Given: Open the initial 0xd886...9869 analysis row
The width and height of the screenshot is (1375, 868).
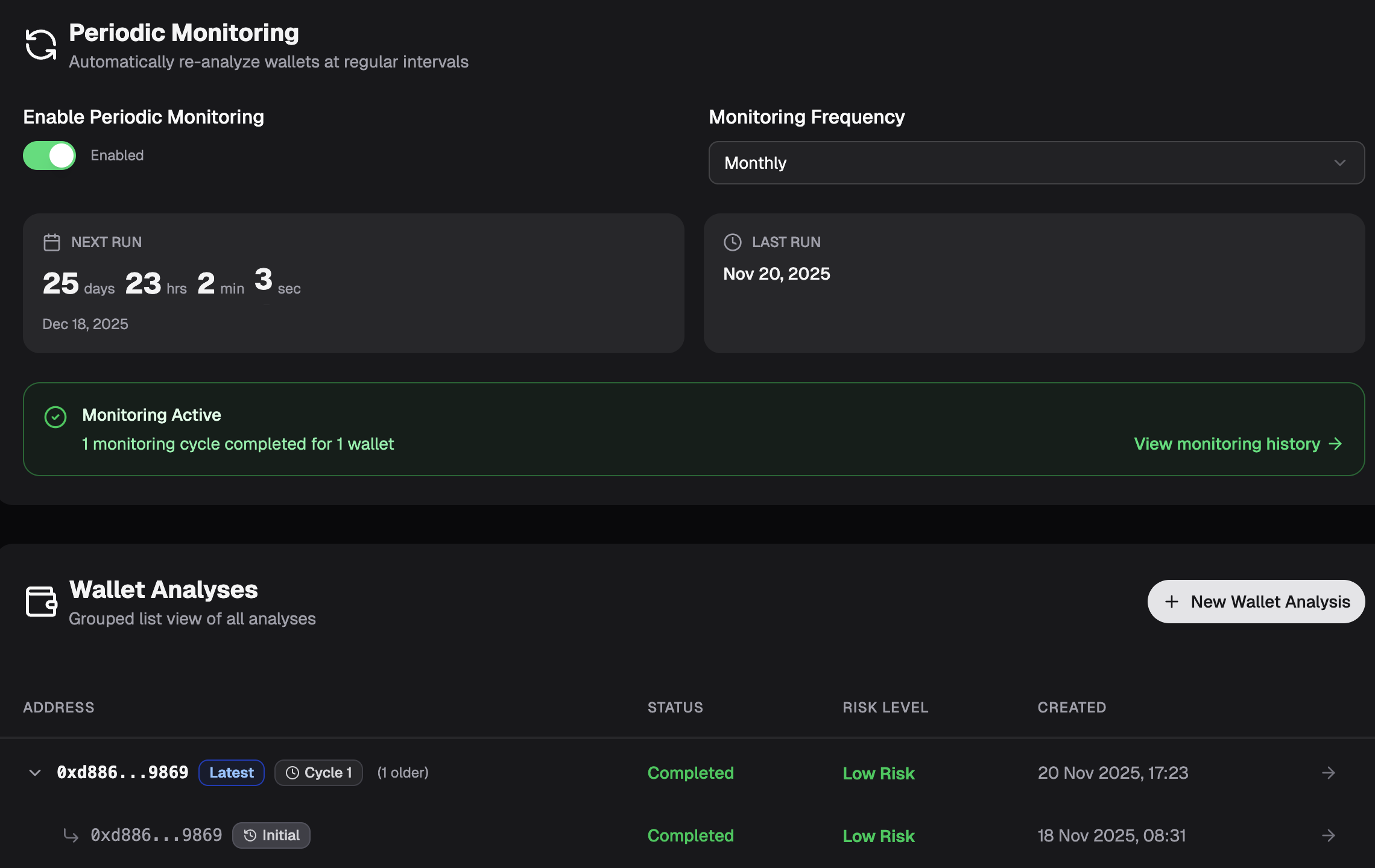Looking at the screenshot, I should tap(156, 835).
